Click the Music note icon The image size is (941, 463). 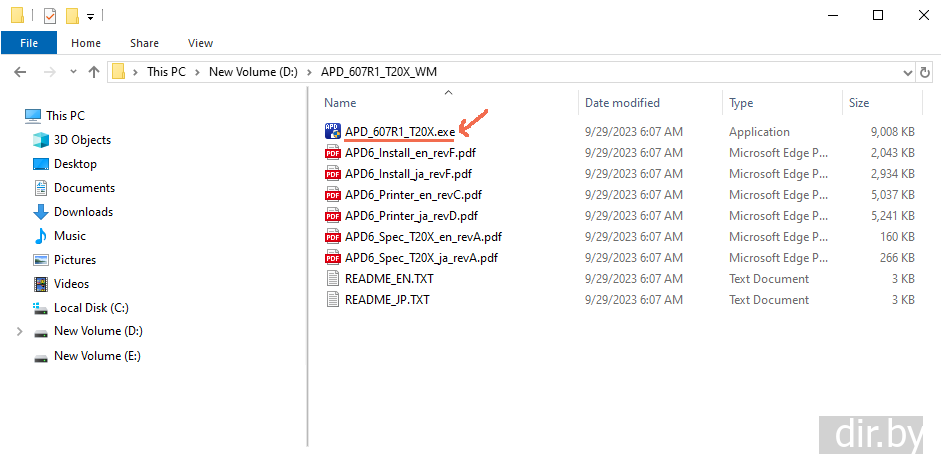click(40, 236)
